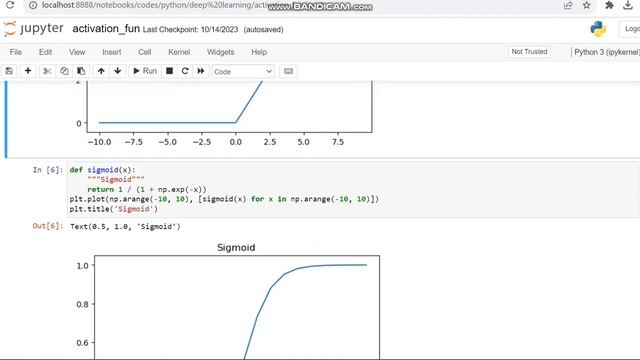Image resolution: width=640 pixels, height=360 pixels.
Task: Open the Edit menu
Action: pos(45,52)
